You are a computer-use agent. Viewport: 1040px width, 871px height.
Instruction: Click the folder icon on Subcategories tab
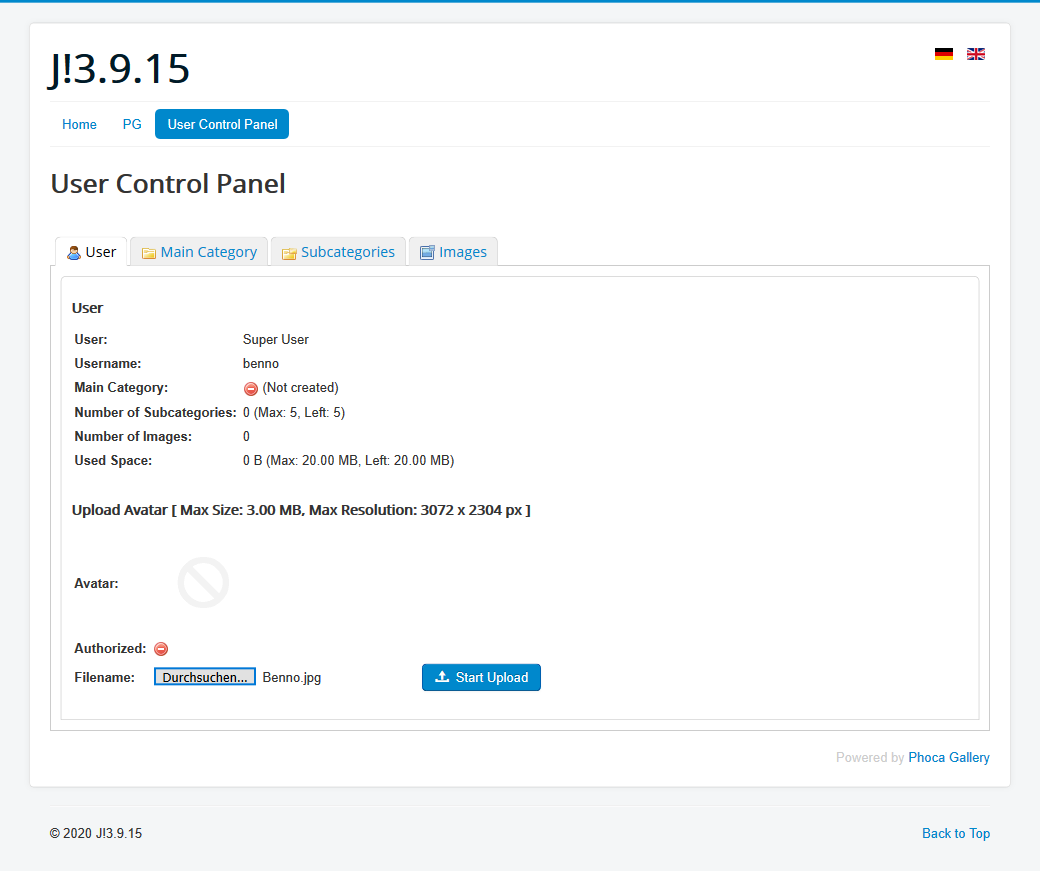(x=289, y=253)
